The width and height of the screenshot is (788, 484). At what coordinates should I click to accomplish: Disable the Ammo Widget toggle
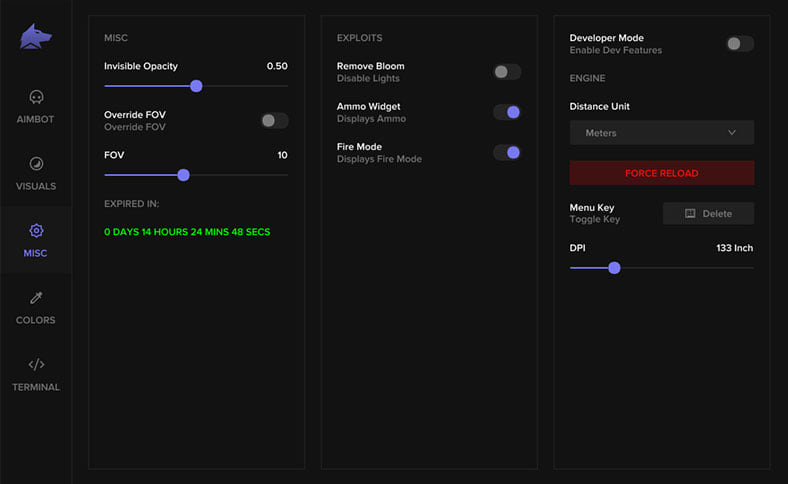[x=507, y=112]
